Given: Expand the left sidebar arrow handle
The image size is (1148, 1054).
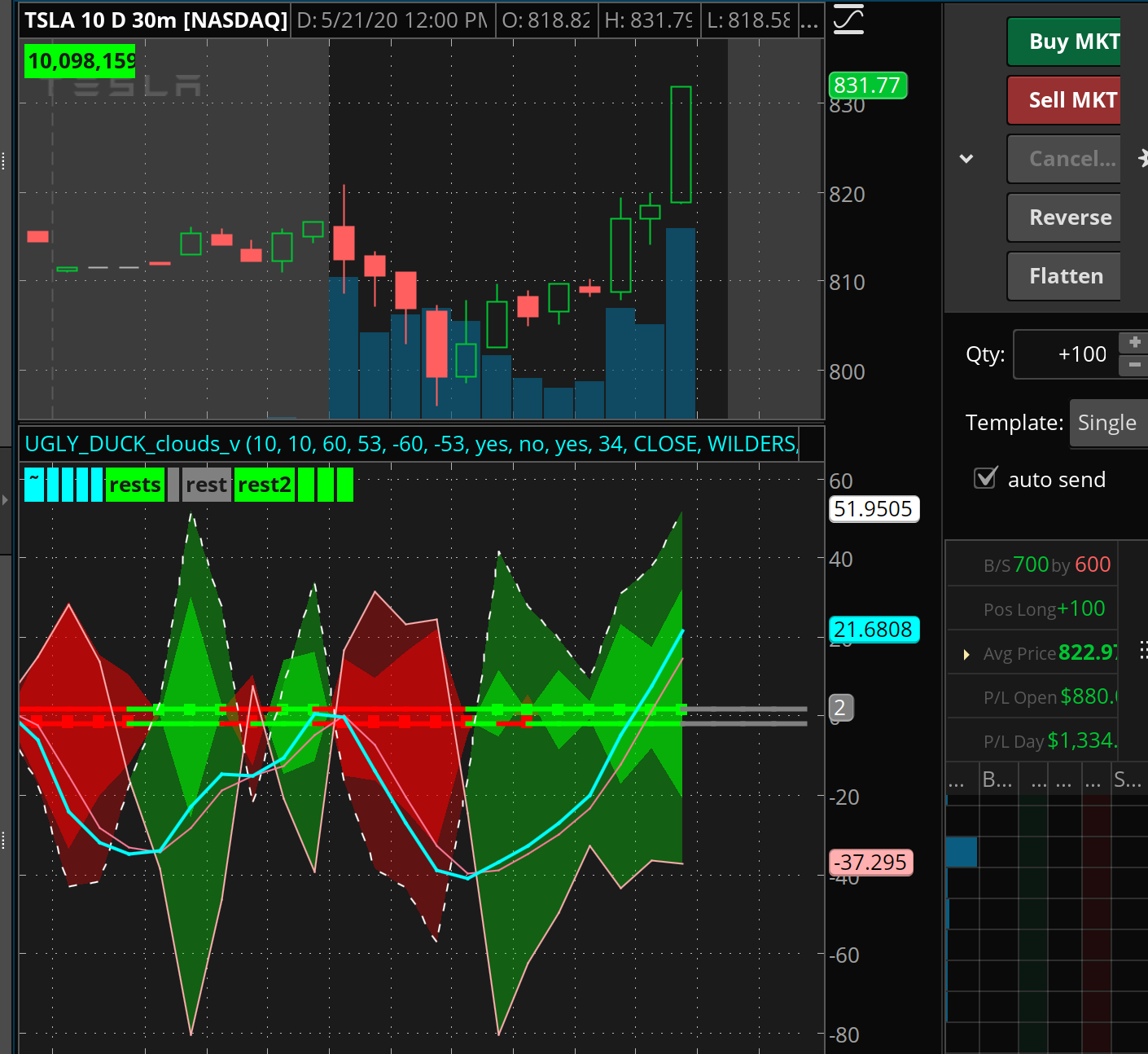Looking at the screenshot, I should (5, 499).
